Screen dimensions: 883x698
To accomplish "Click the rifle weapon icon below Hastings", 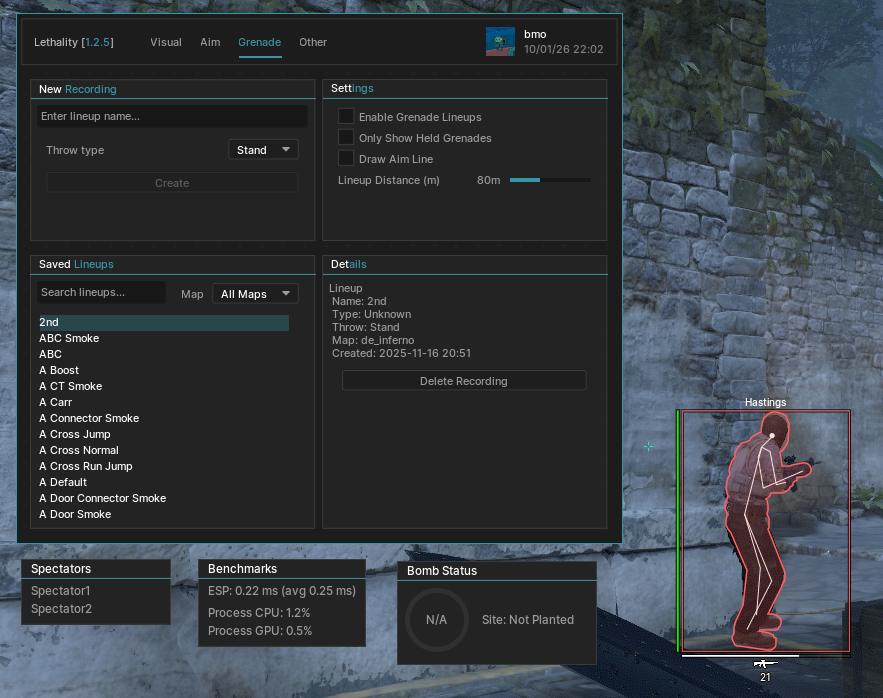I will 765,664.
